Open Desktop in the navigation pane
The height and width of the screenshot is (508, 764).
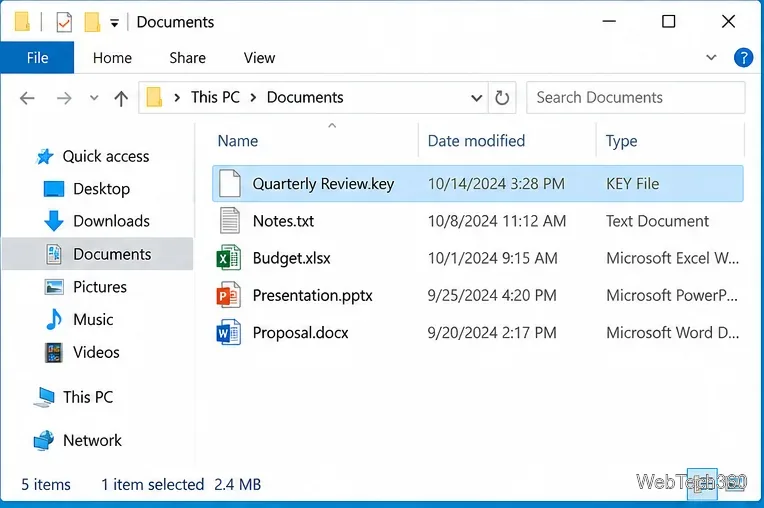[101, 189]
